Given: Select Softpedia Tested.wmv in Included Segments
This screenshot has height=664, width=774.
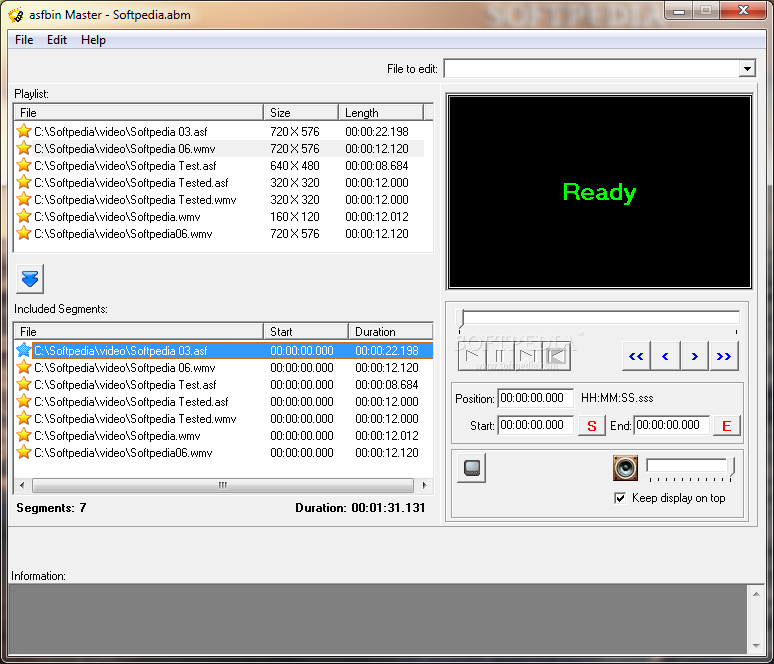Looking at the screenshot, I should (224, 418).
